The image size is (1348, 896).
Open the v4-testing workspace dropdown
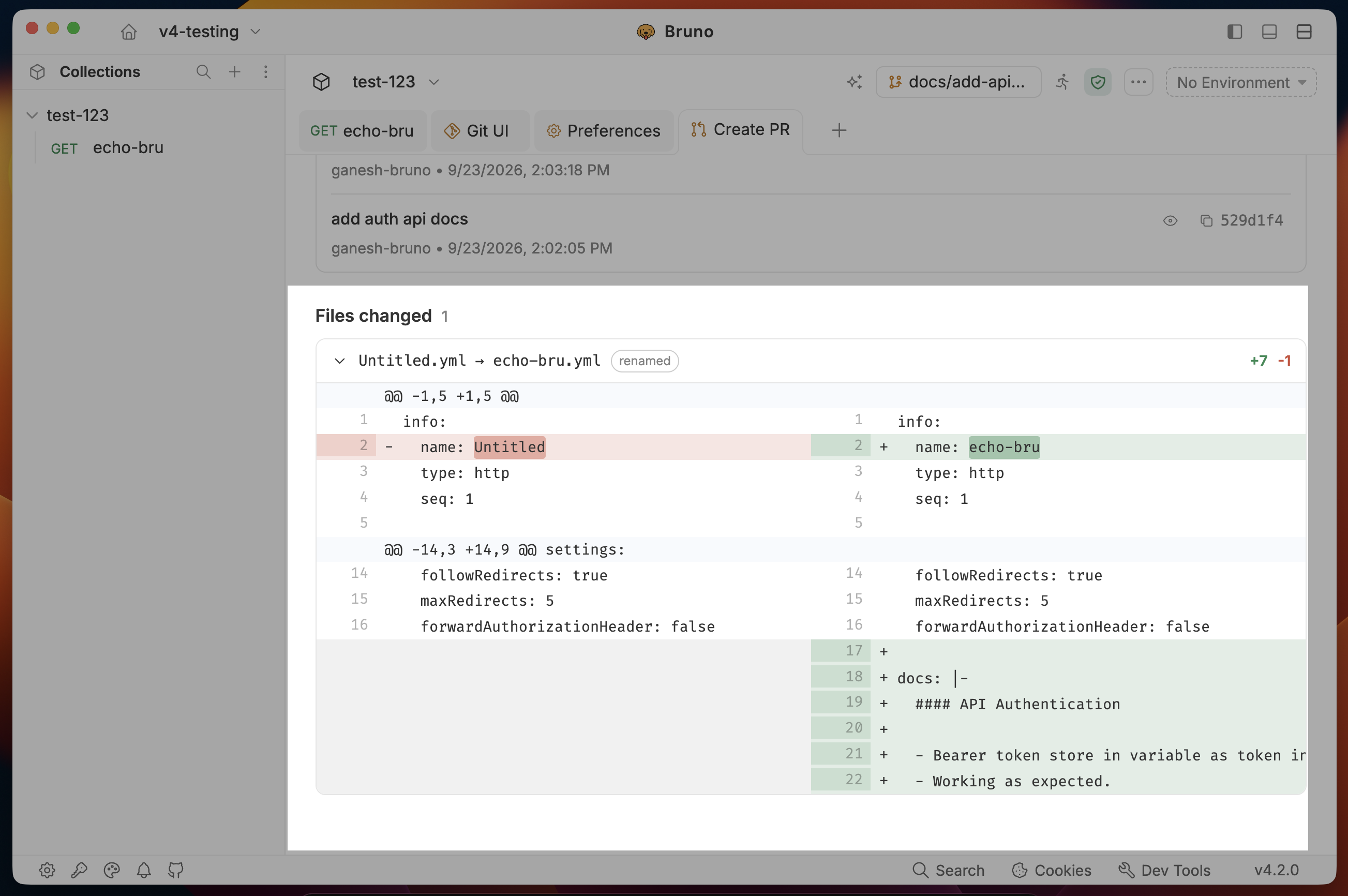pos(209,32)
